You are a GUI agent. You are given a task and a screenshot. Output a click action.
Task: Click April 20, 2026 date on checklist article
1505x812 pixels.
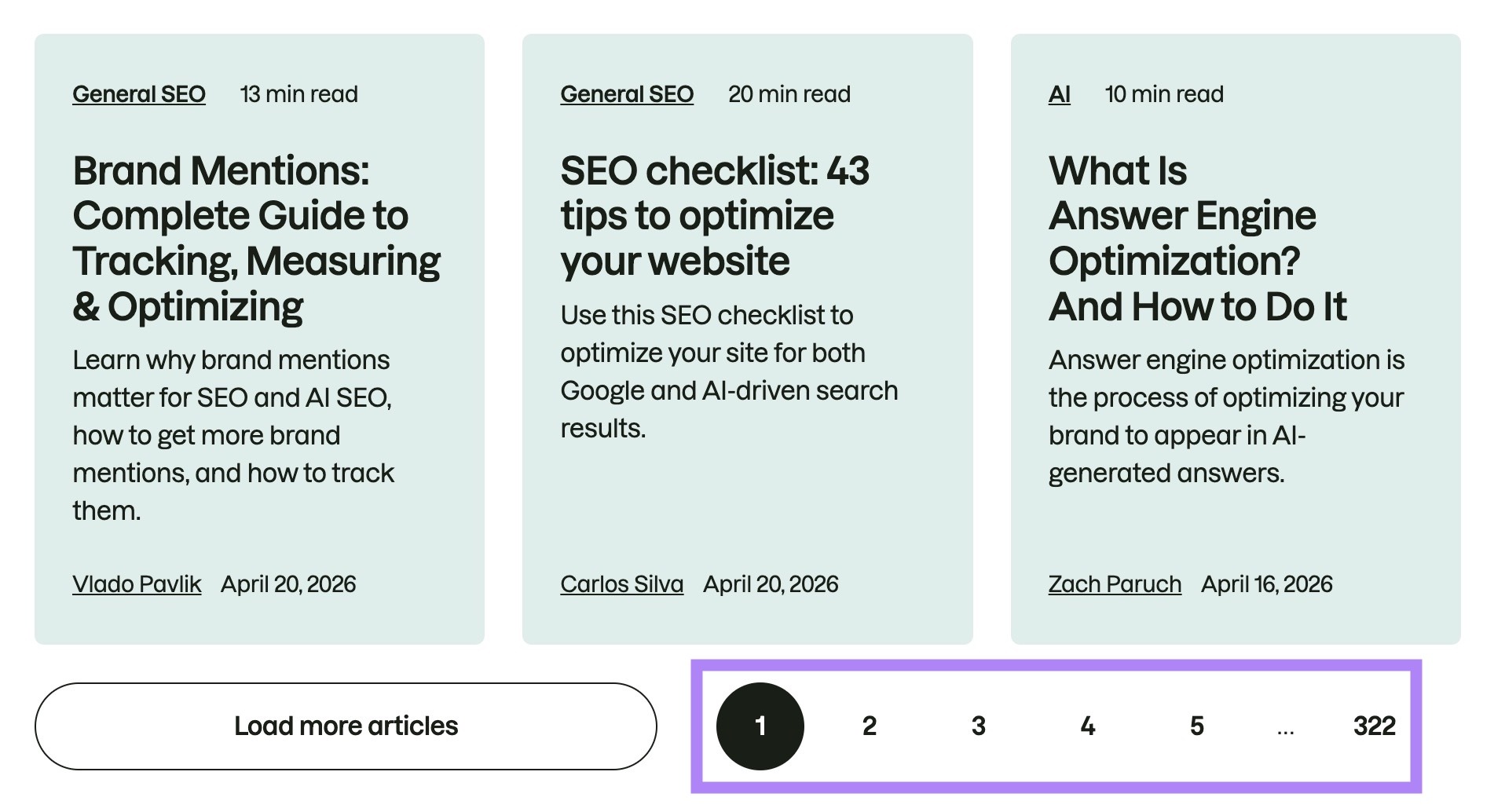[x=771, y=583]
